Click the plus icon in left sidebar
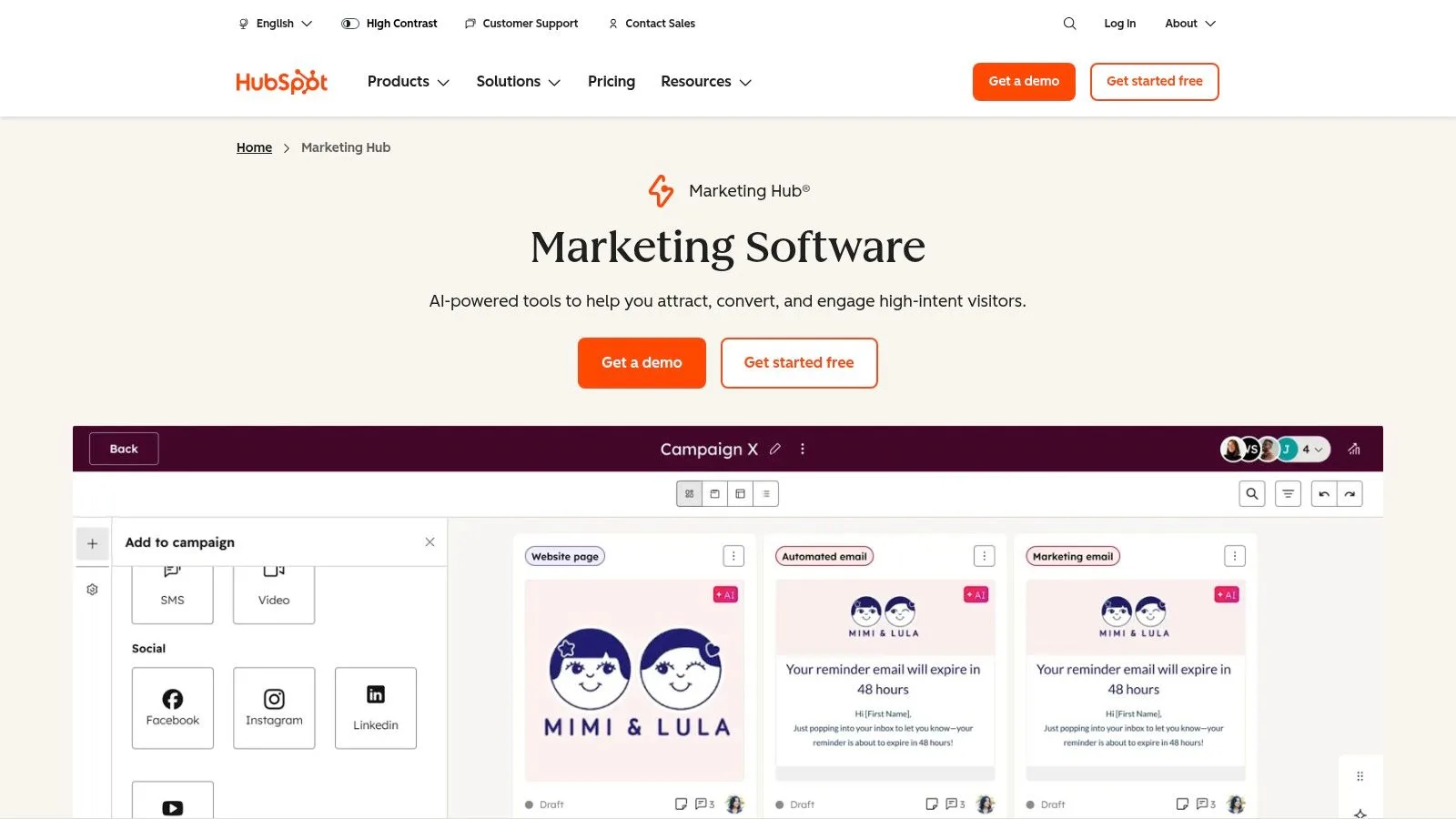1456x819 pixels. [x=92, y=543]
